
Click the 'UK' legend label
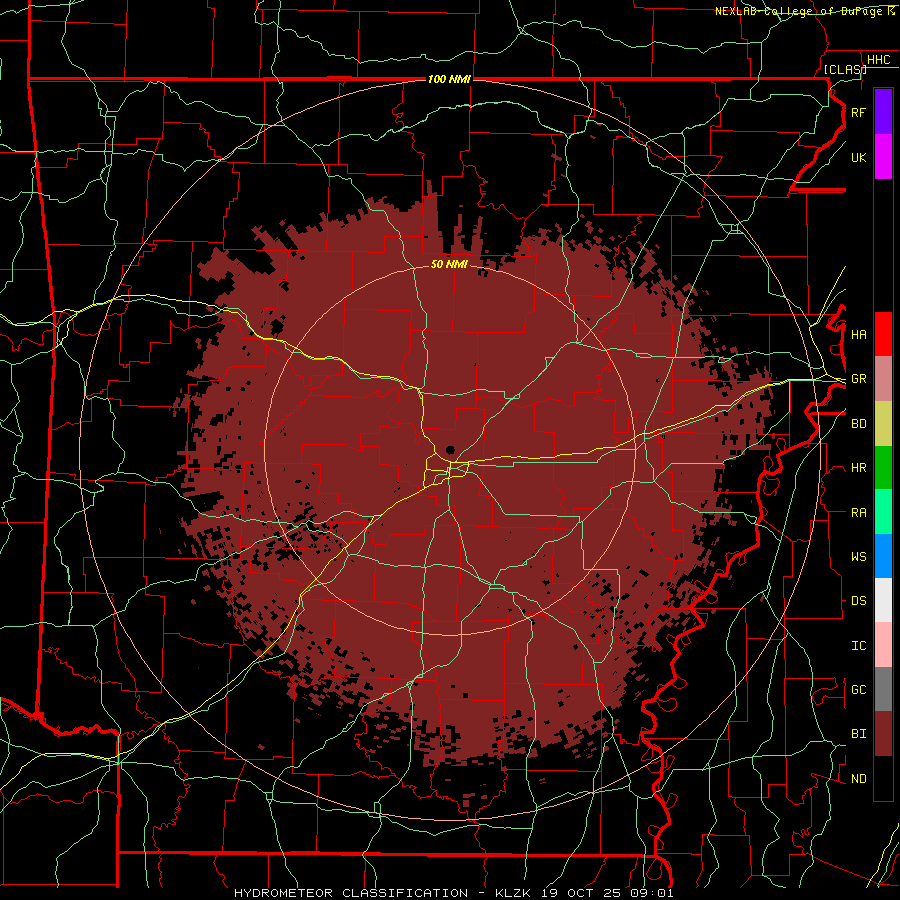point(859,157)
